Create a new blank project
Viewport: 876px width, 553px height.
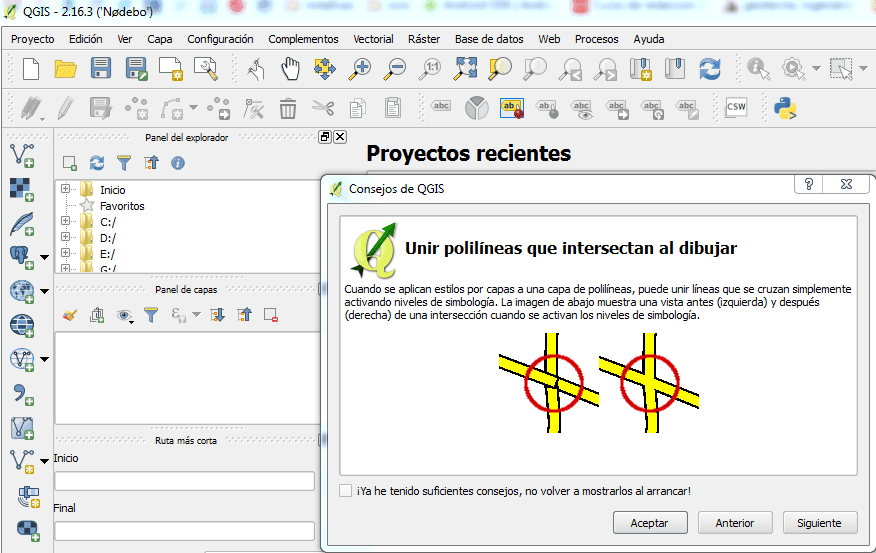(31, 69)
